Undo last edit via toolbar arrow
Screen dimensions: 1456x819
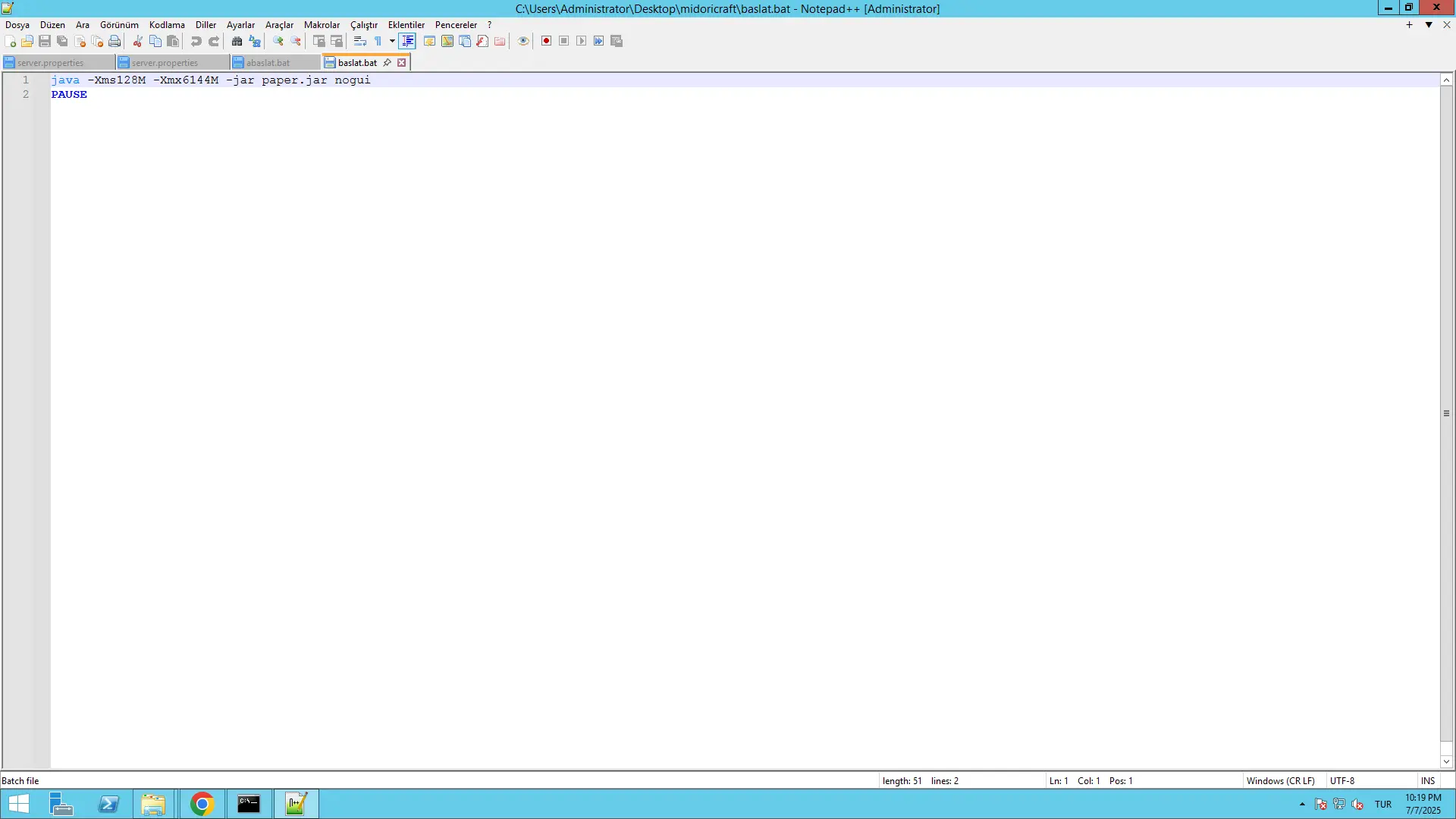196,41
